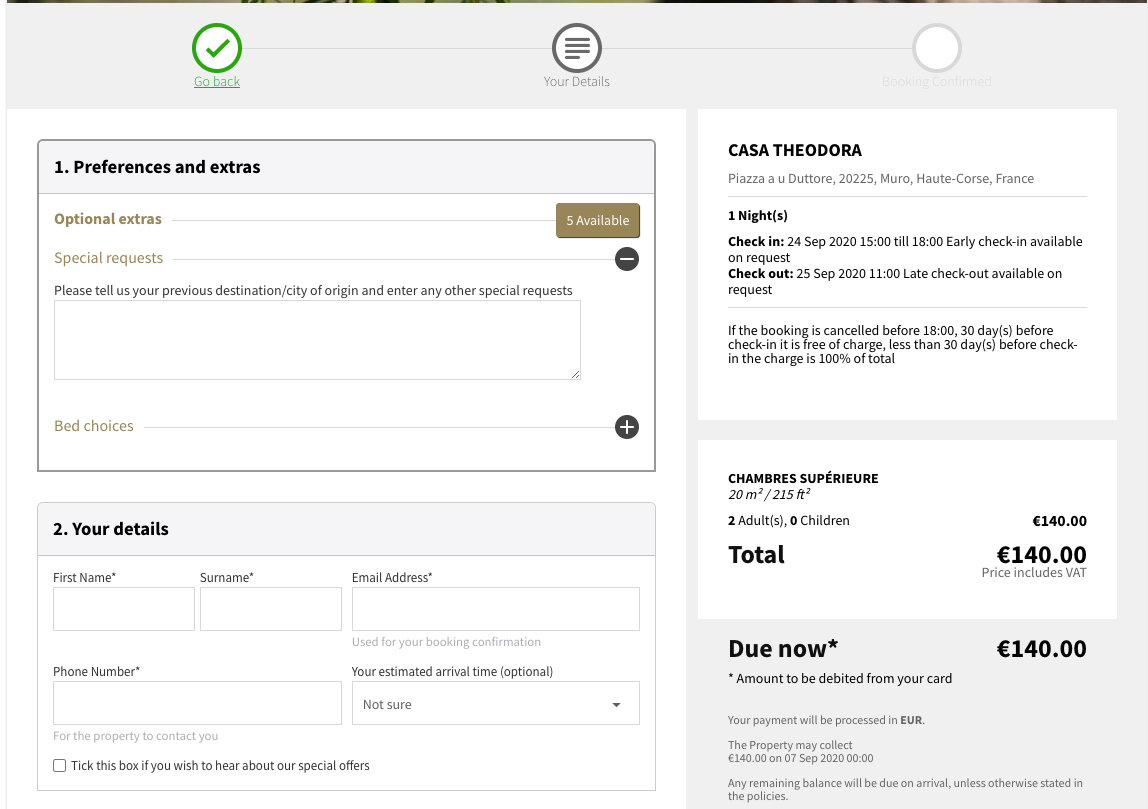The height and width of the screenshot is (809, 1148).
Task: Click the Surname input field
Action: point(271,609)
